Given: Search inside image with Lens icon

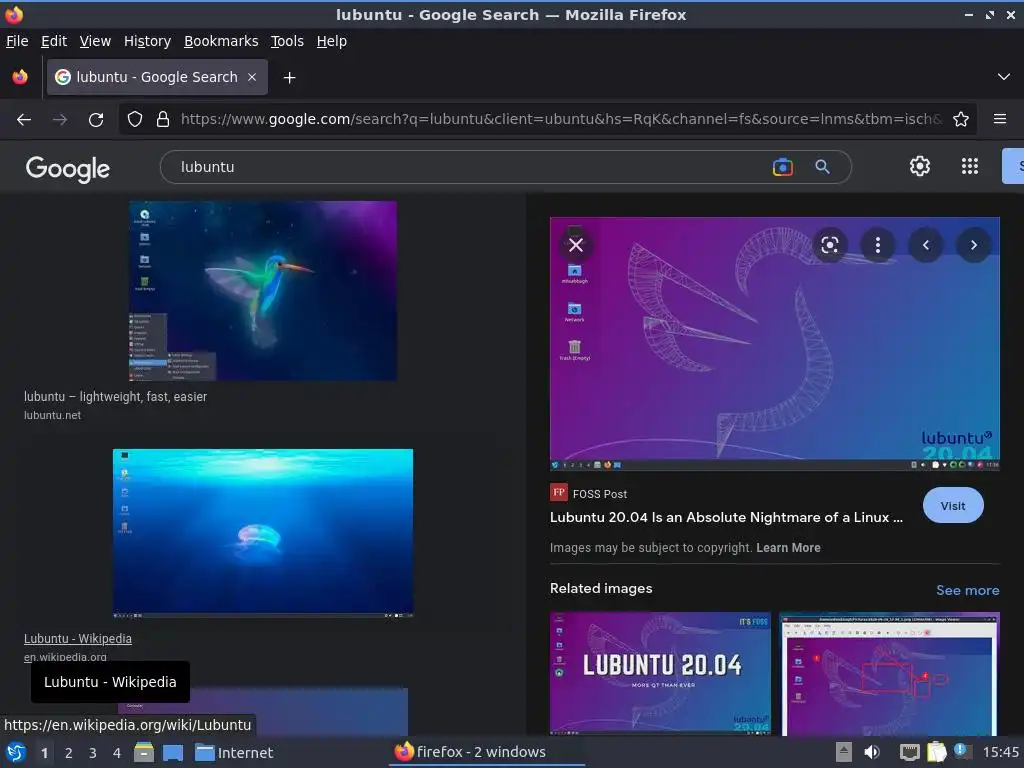Looking at the screenshot, I should click(829, 245).
